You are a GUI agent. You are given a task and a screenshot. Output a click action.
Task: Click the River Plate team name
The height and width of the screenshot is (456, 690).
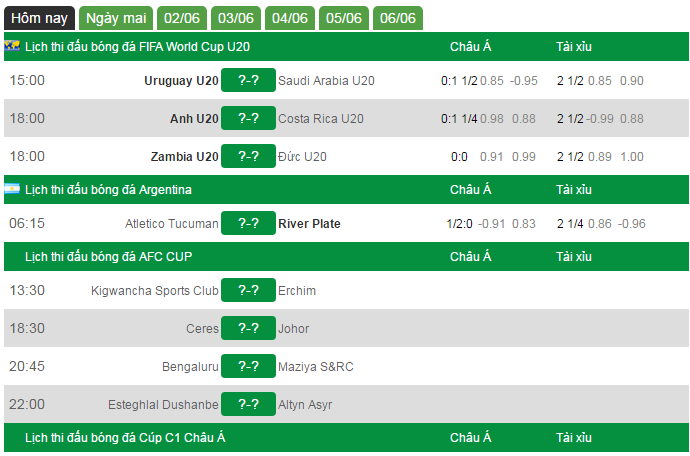(x=309, y=224)
